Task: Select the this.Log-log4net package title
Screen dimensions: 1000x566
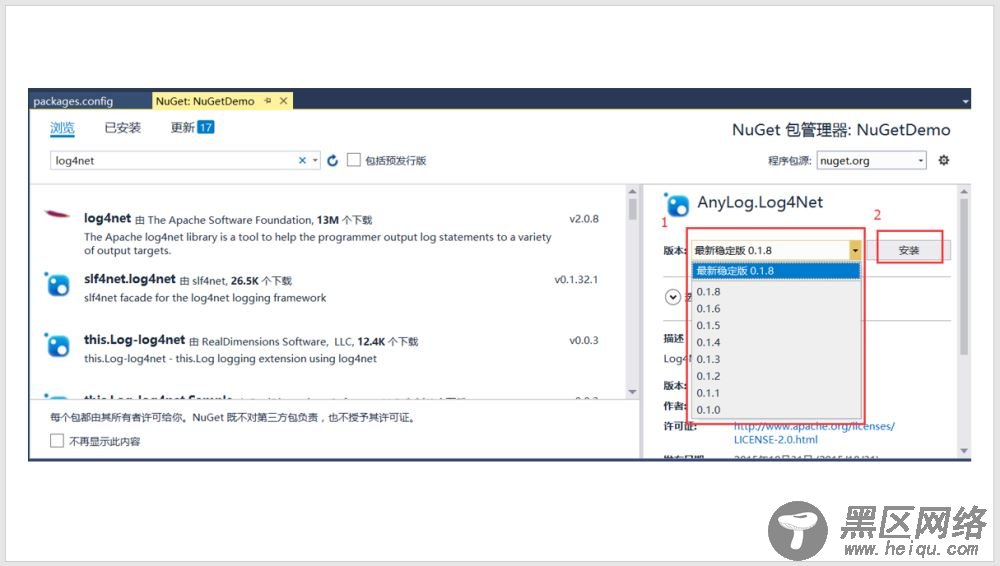Action: coord(135,339)
